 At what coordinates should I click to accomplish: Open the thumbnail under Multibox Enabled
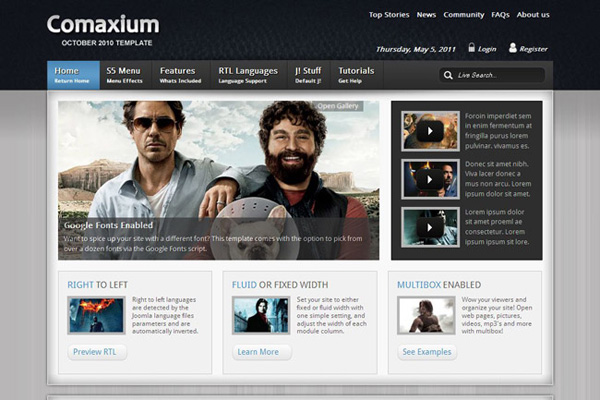click(426, 315)
